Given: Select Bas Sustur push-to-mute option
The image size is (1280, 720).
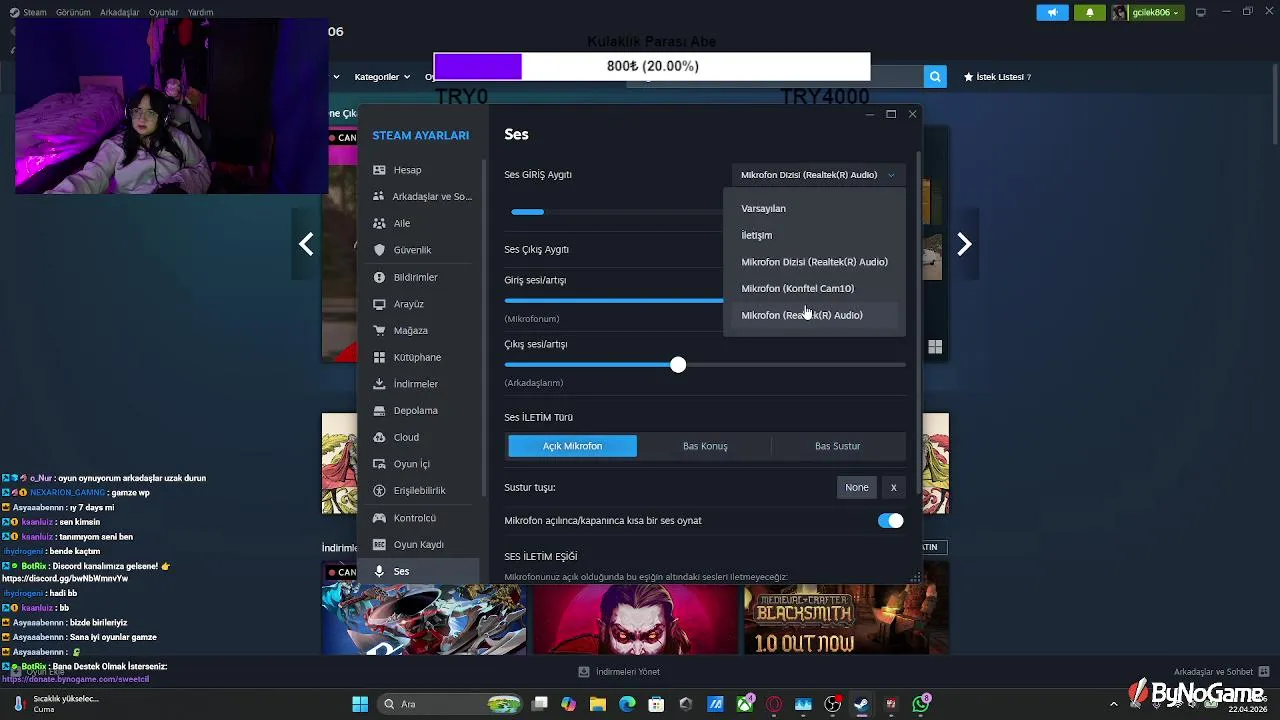Looking at the screenshot, I should 837,446.
